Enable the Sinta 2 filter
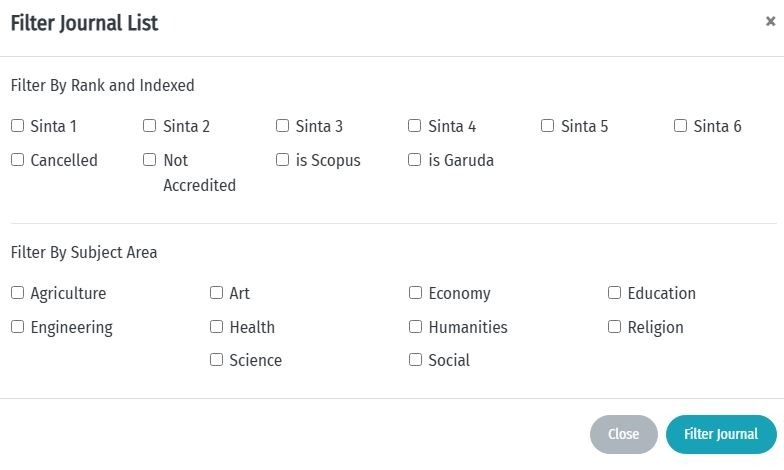This screenshot has height=470, width=784. click(150, 126)
